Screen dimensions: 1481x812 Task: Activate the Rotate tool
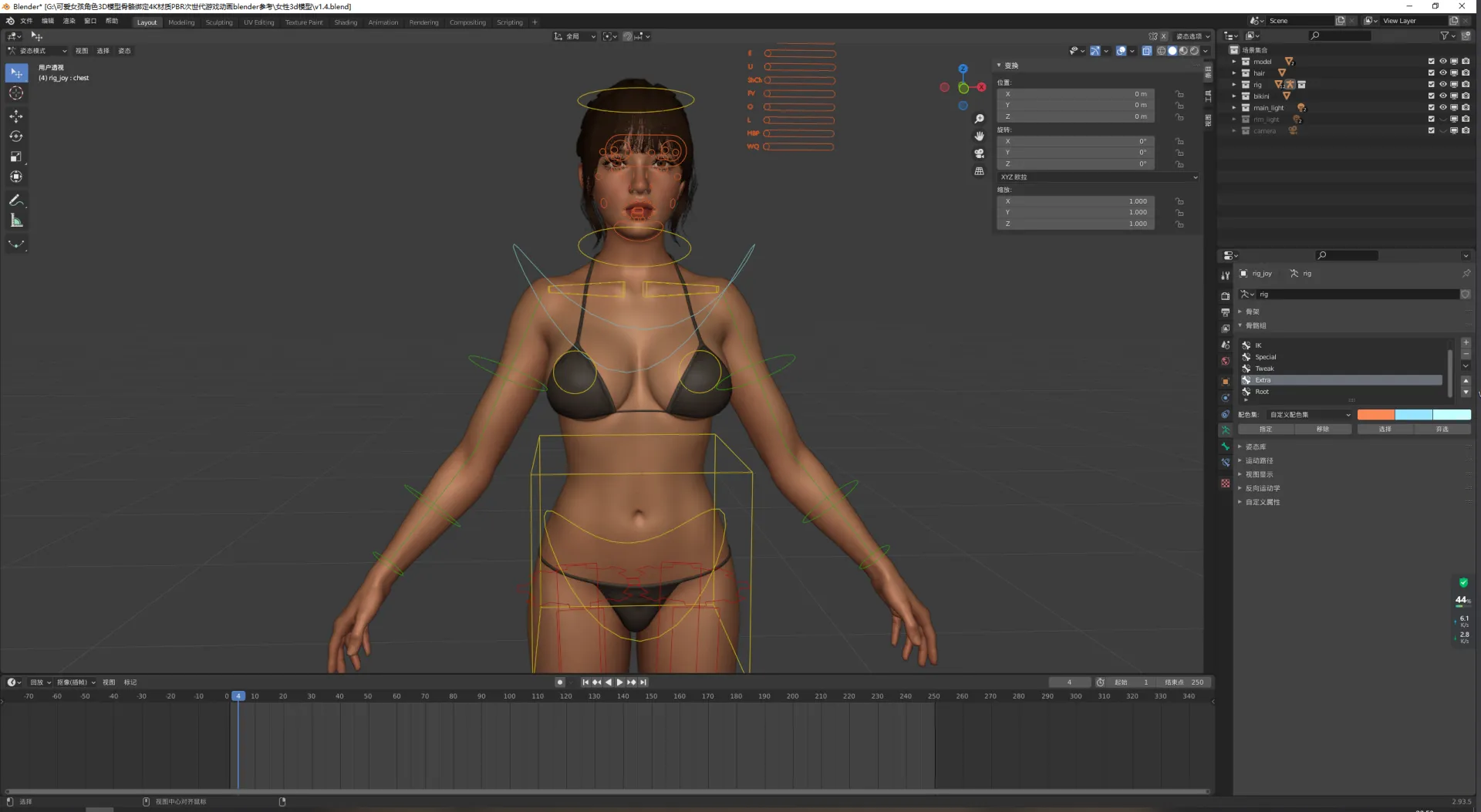(x=16, y=136)
